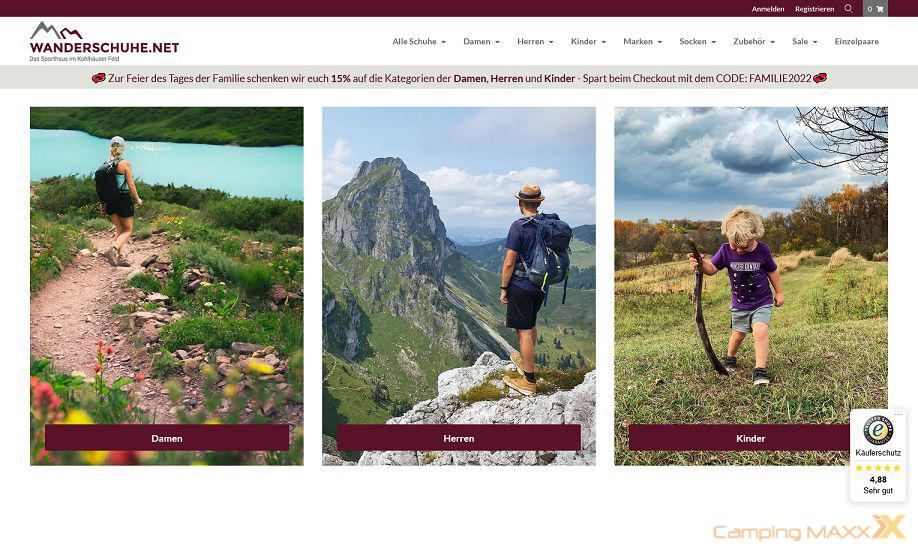918x555 pixels.
Task: Open the Herren navigation dropdown
Action: [535, 42]
